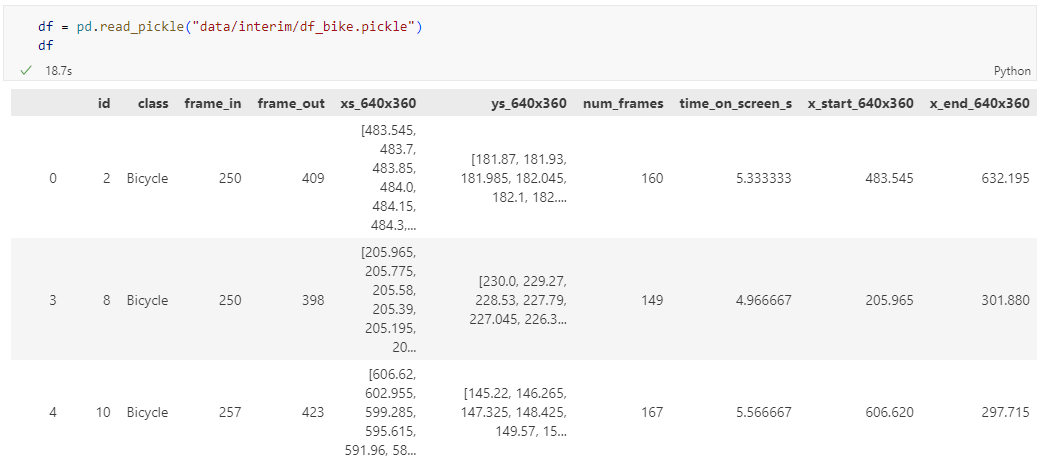Click the "id" column header
This screenshot has width=1043, height=463.
(x=104, y=103)
